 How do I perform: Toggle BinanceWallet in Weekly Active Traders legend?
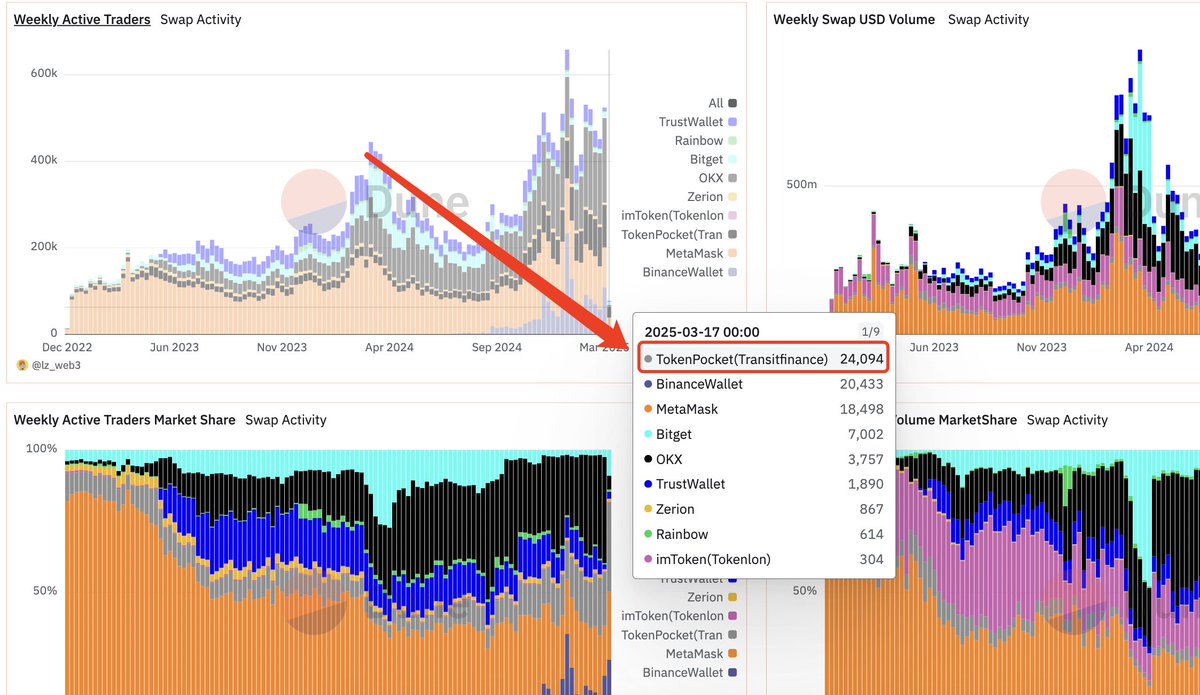690,272
